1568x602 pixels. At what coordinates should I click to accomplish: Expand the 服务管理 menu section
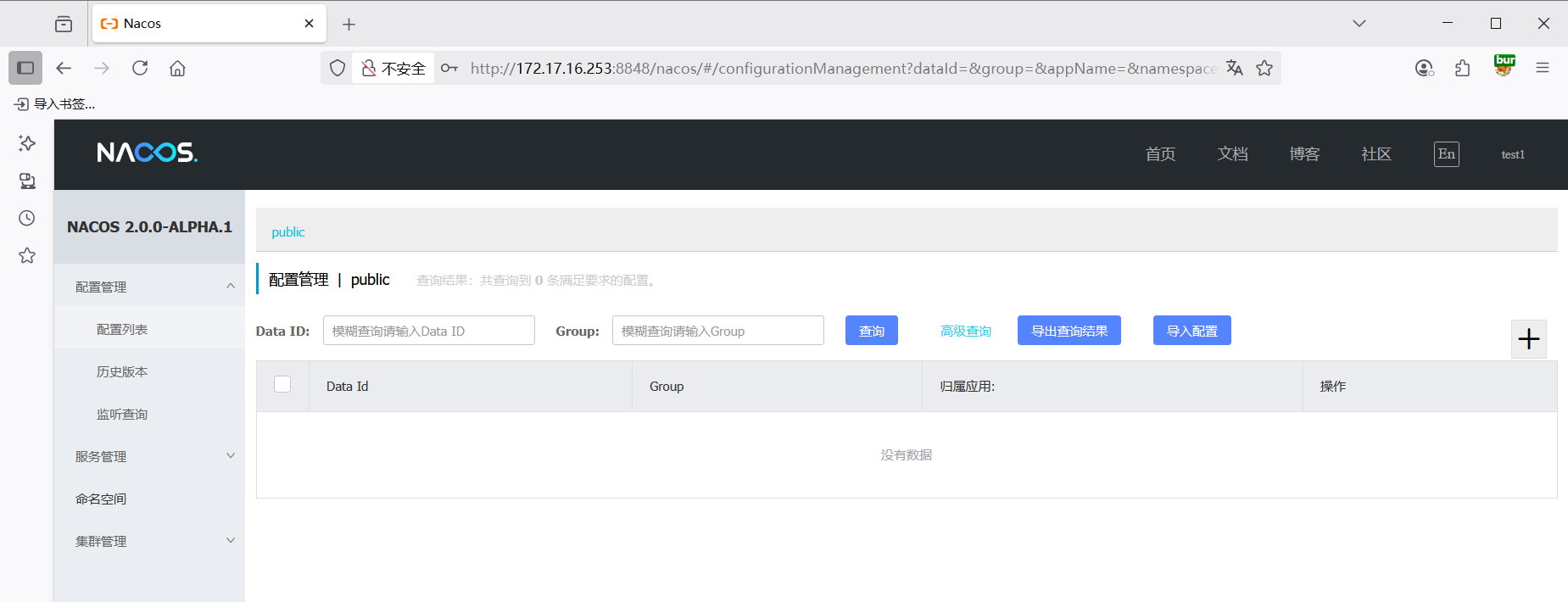149,456
